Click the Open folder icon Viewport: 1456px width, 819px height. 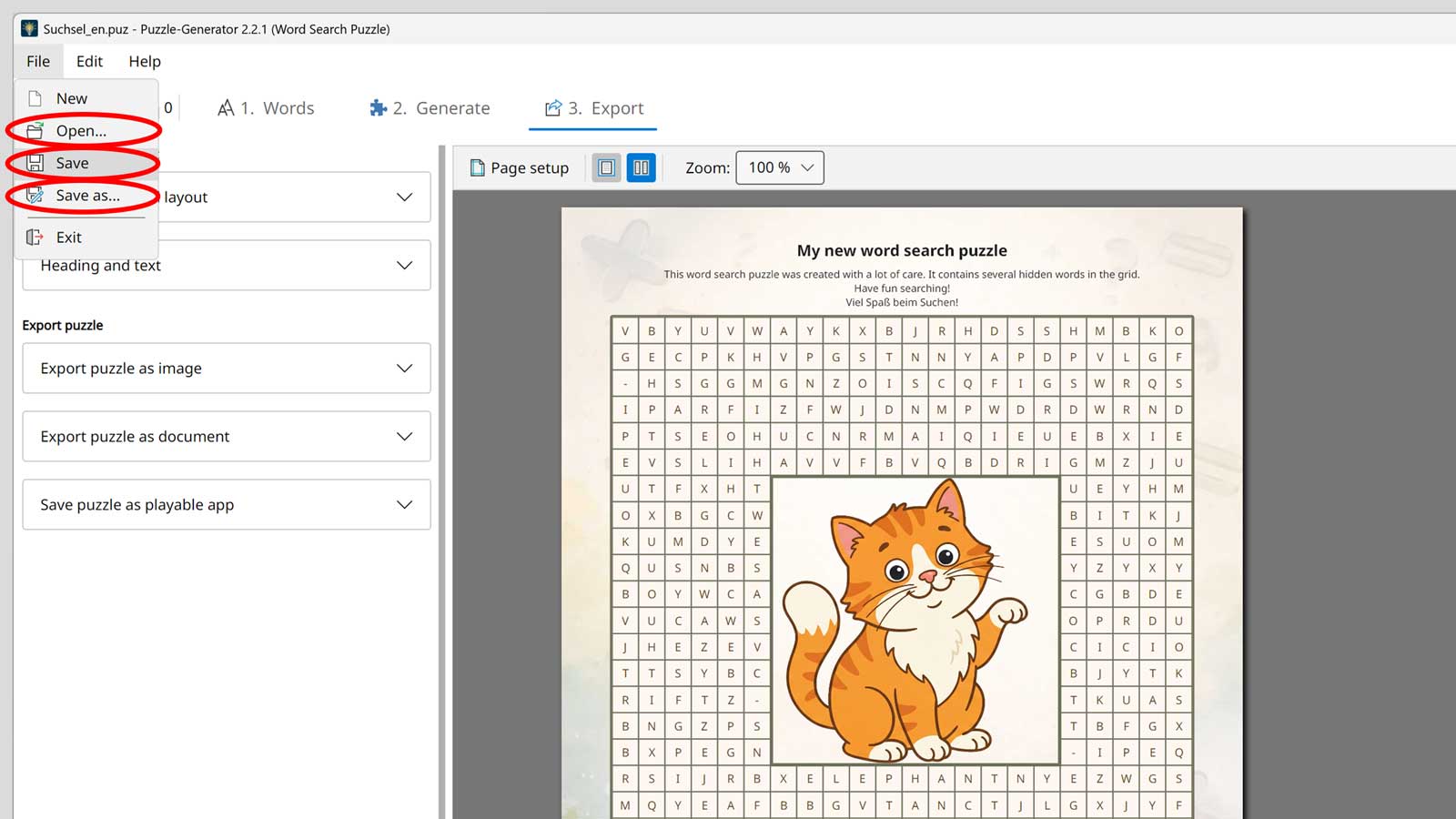(x=35, y=131)
